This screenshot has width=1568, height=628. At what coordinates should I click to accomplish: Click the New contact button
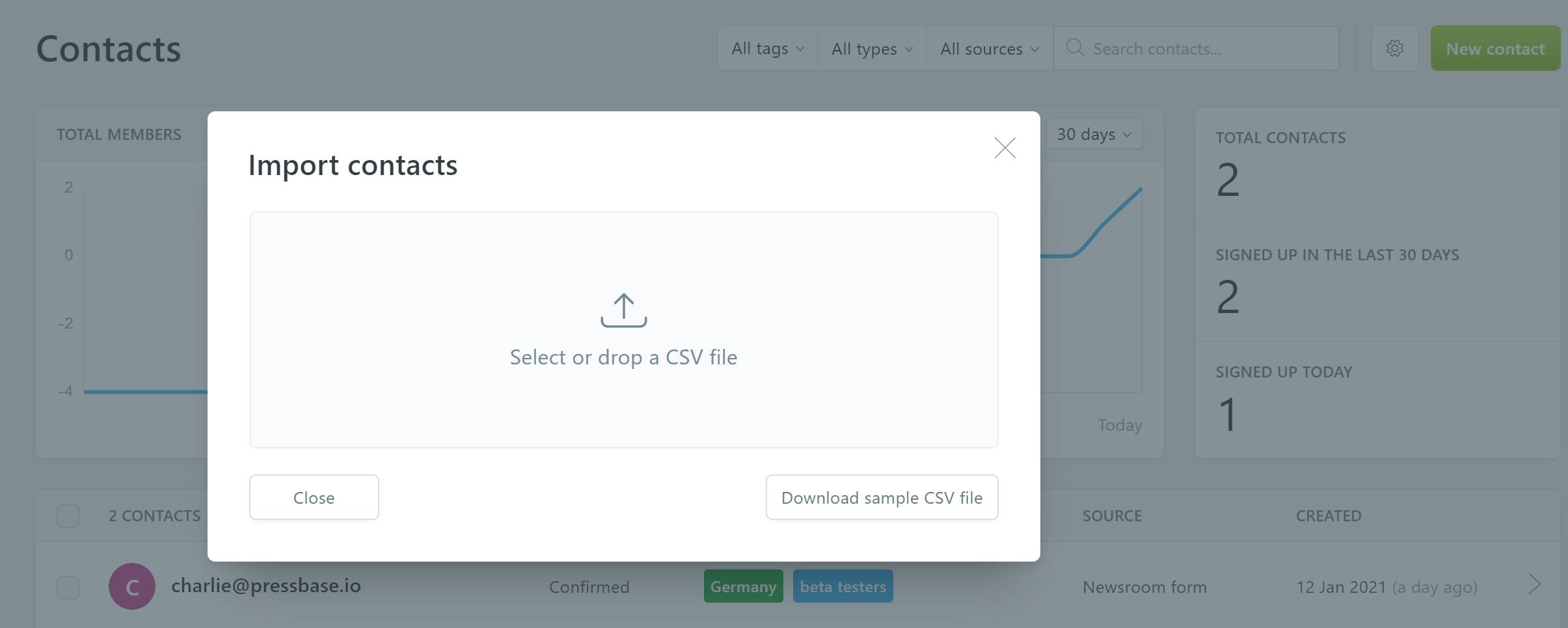1495,48
